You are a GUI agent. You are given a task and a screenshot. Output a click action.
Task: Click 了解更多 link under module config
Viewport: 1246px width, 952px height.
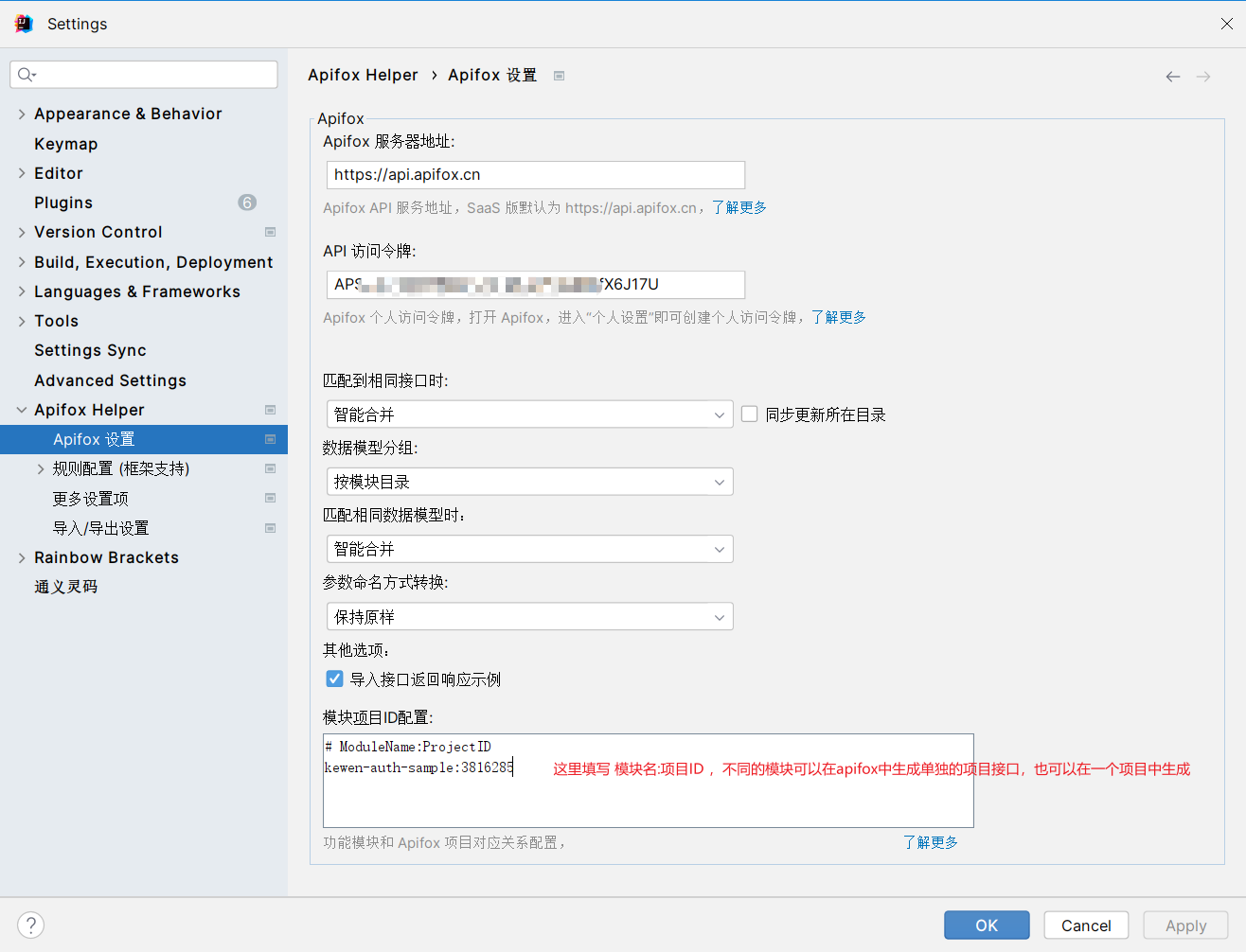click(931, 842)
